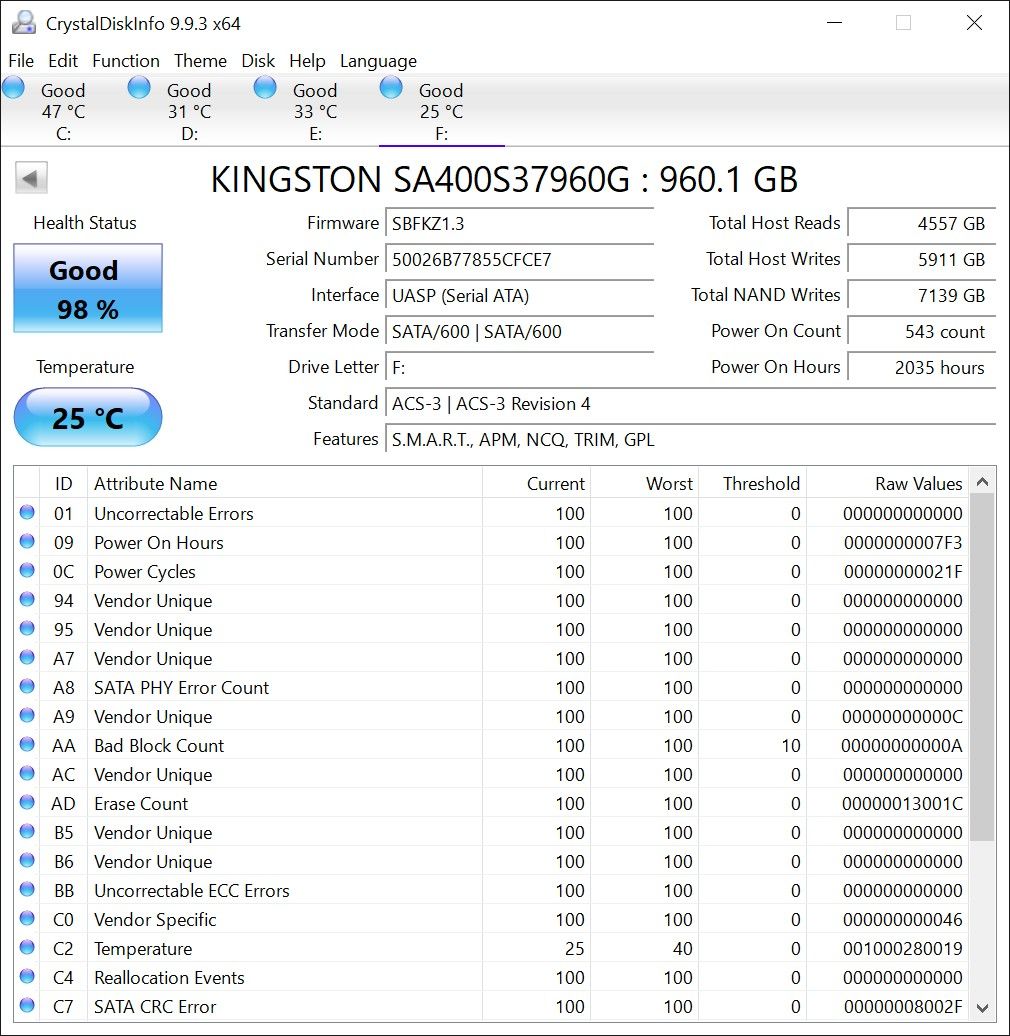Screen dimensions: 1010x1036
Task: Click Total Host Reads value 4557 GB
Action: coord(921,224)
